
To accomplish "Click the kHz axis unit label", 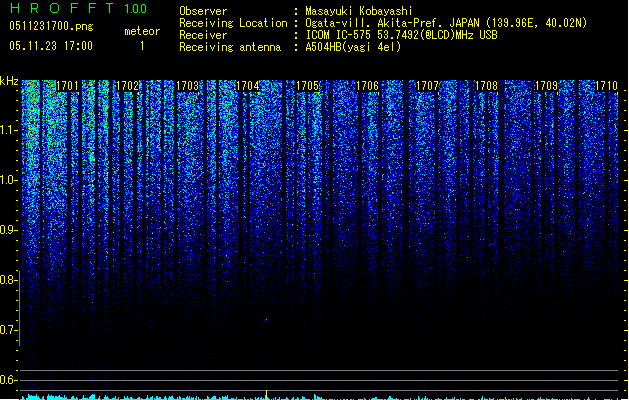I will pyautogui.click(x=9, y=81).
